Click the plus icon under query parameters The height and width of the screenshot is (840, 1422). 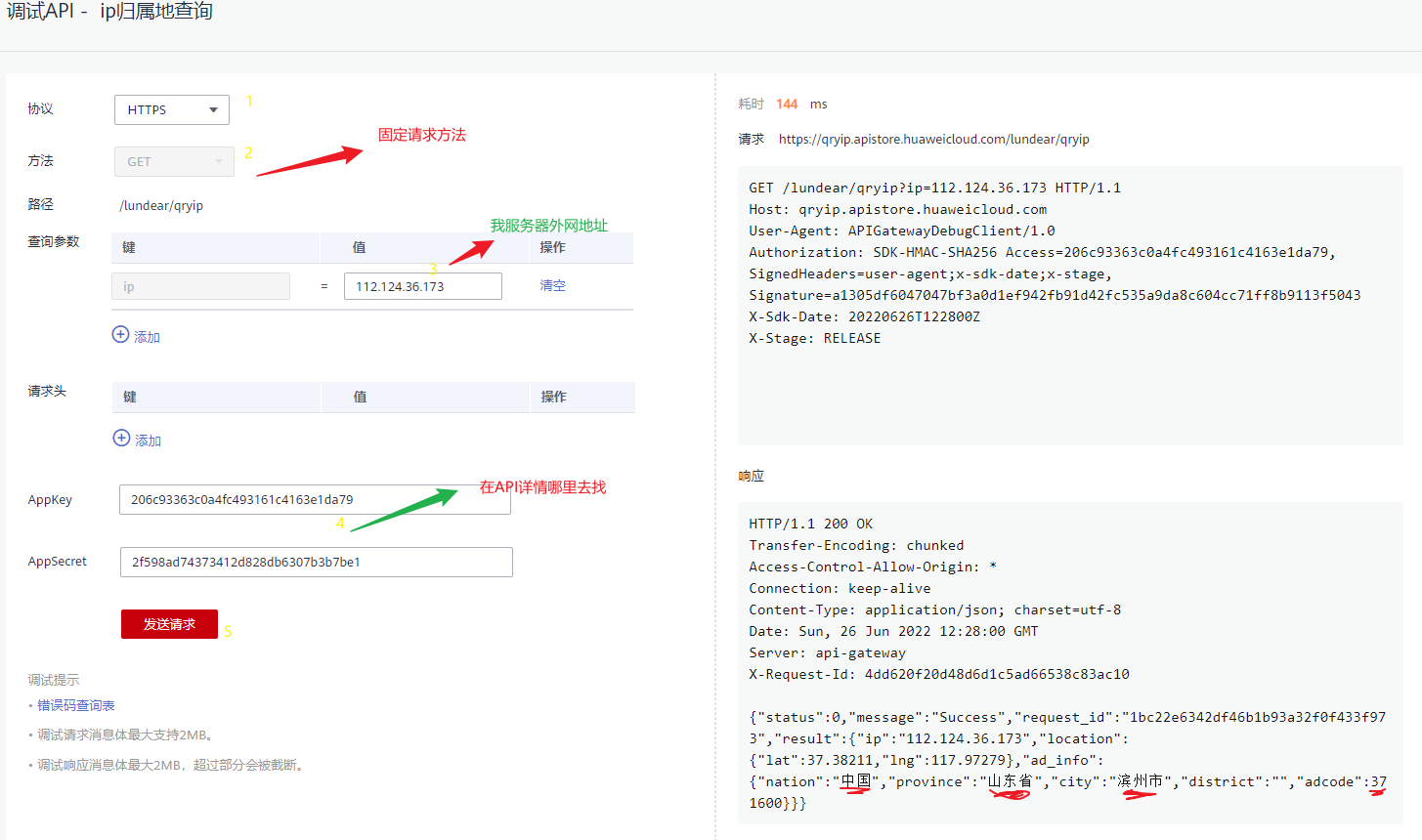(x=120, y=334)
